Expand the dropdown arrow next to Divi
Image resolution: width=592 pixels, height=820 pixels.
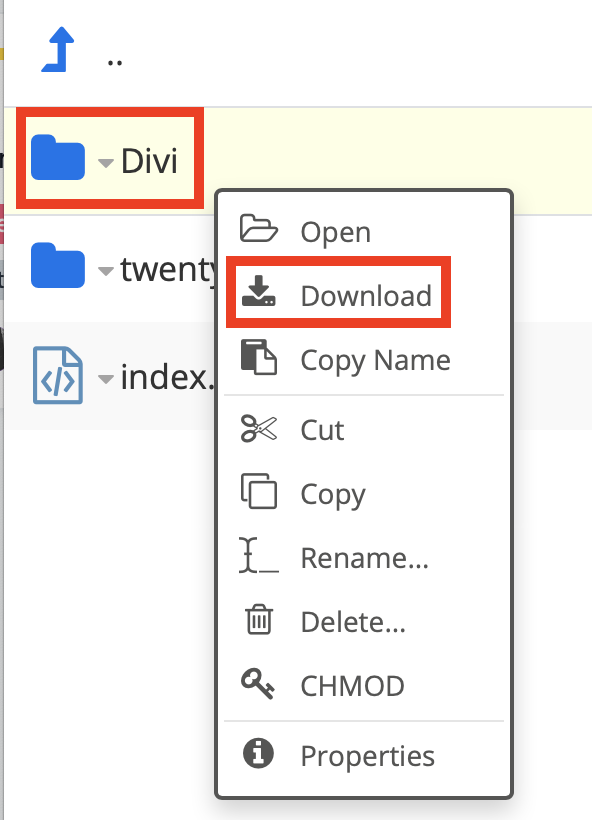tap(106, 163)
